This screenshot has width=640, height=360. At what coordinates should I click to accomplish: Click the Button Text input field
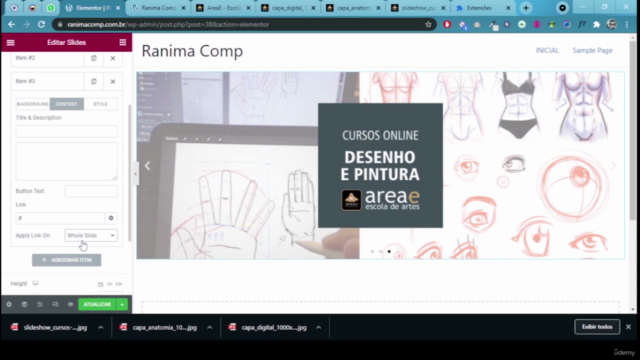coord(91,191)
